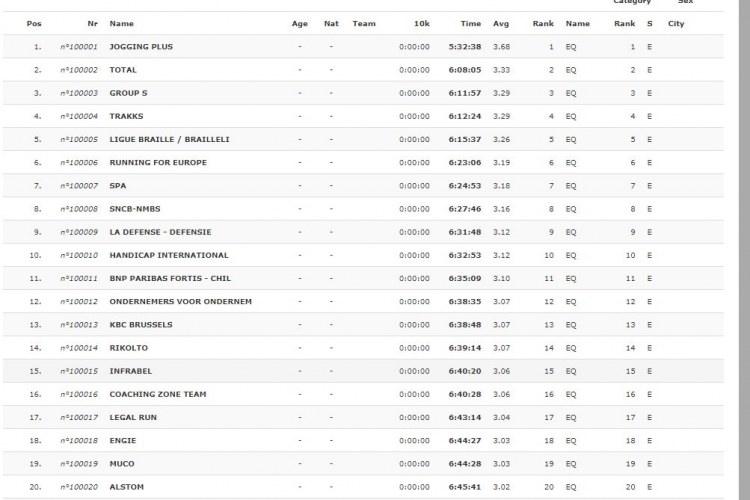Select finish time 6:11:57
This screenshot has height=500, width=750.
click(x=464, y=93)
